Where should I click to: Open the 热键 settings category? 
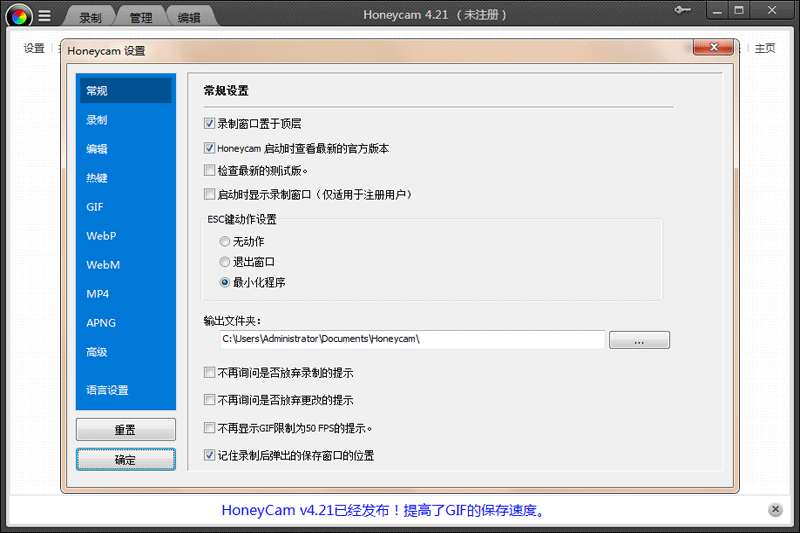click(97, 178)
